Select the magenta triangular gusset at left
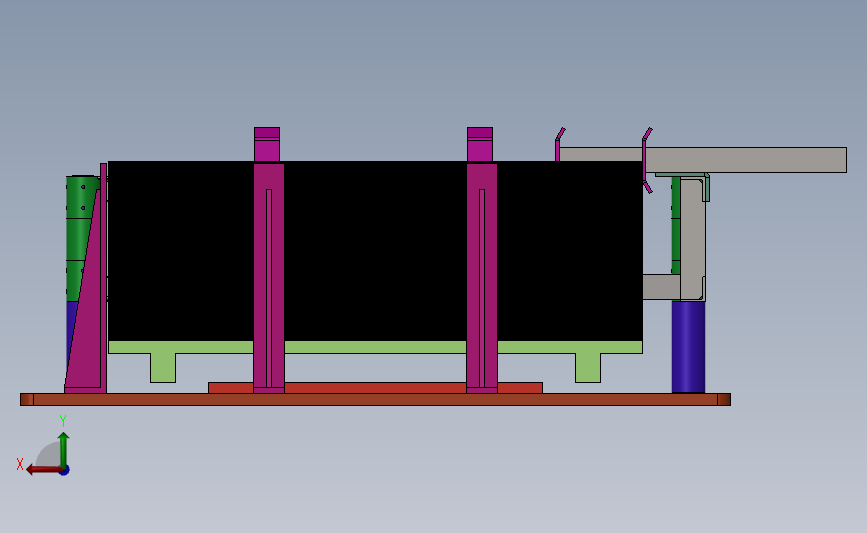Image resolution: width=867 pixels, height=533 pixels. tap(87, 310)
